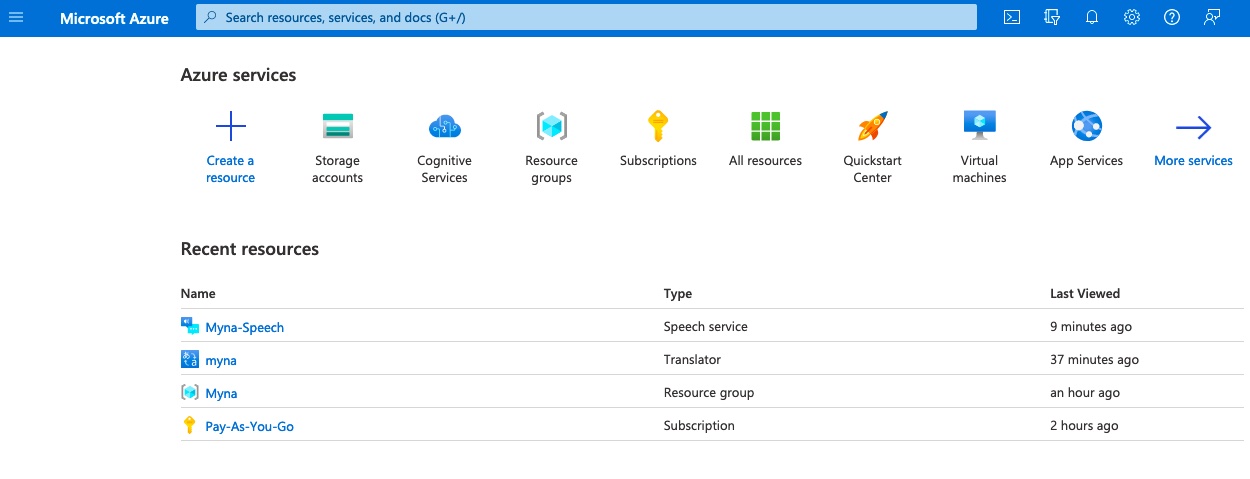1250x479 pixels.
Task: Click the Create a resource plus icon
Action: click(231, 126)
